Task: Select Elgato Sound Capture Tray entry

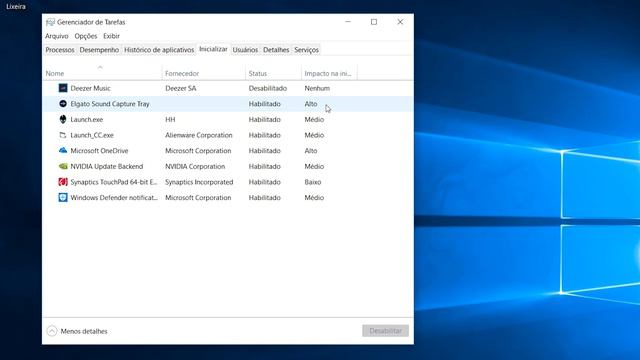Action: [x=110, y=104]
